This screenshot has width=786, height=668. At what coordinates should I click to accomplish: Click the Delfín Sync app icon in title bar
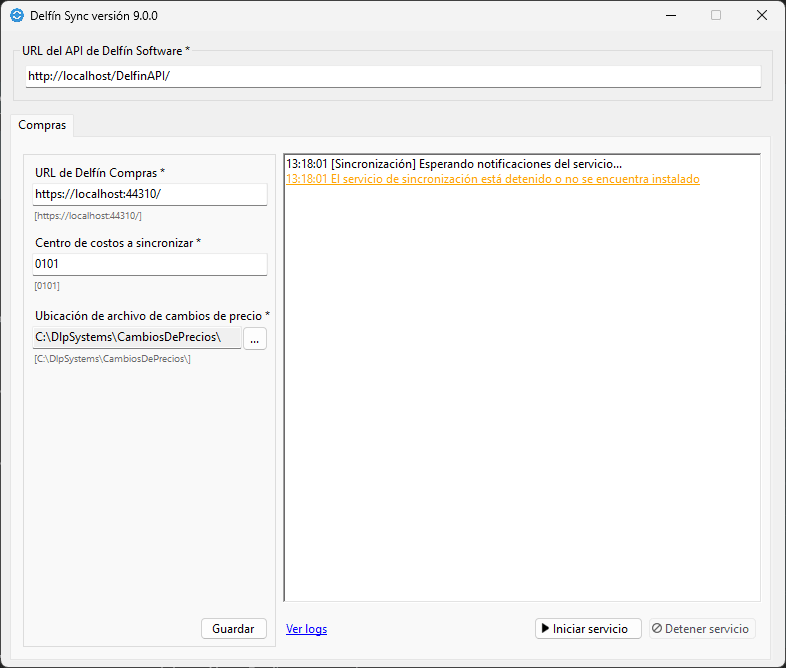(16, 15)
